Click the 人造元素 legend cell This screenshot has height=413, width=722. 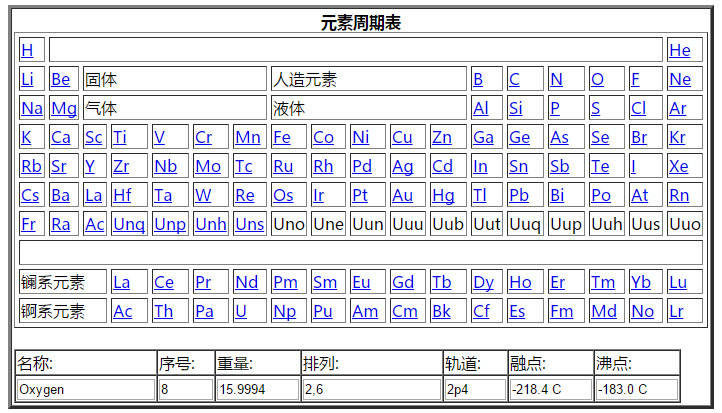[x=368, y=79]
